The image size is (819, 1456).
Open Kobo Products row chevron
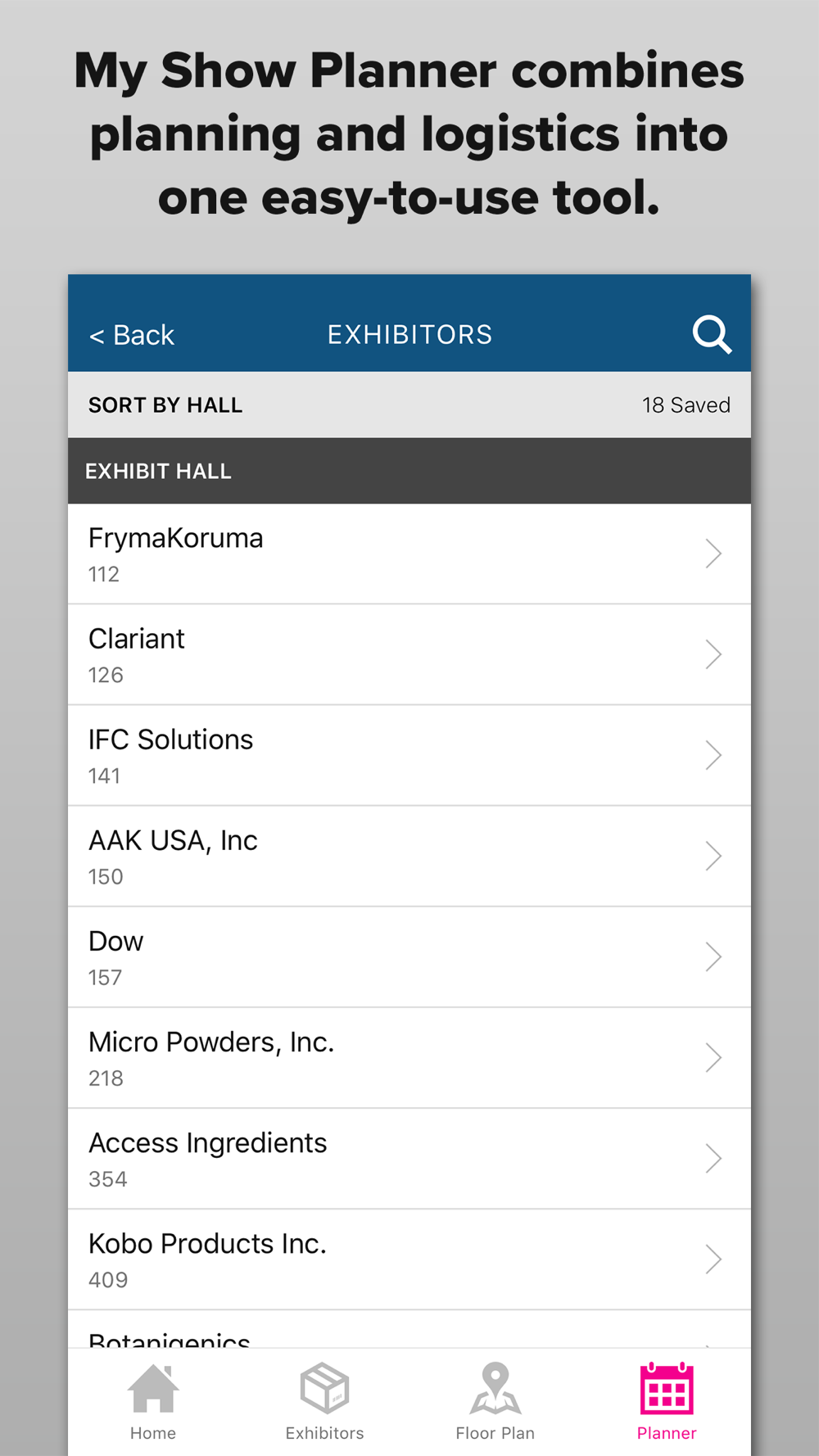coord(713,1259)
